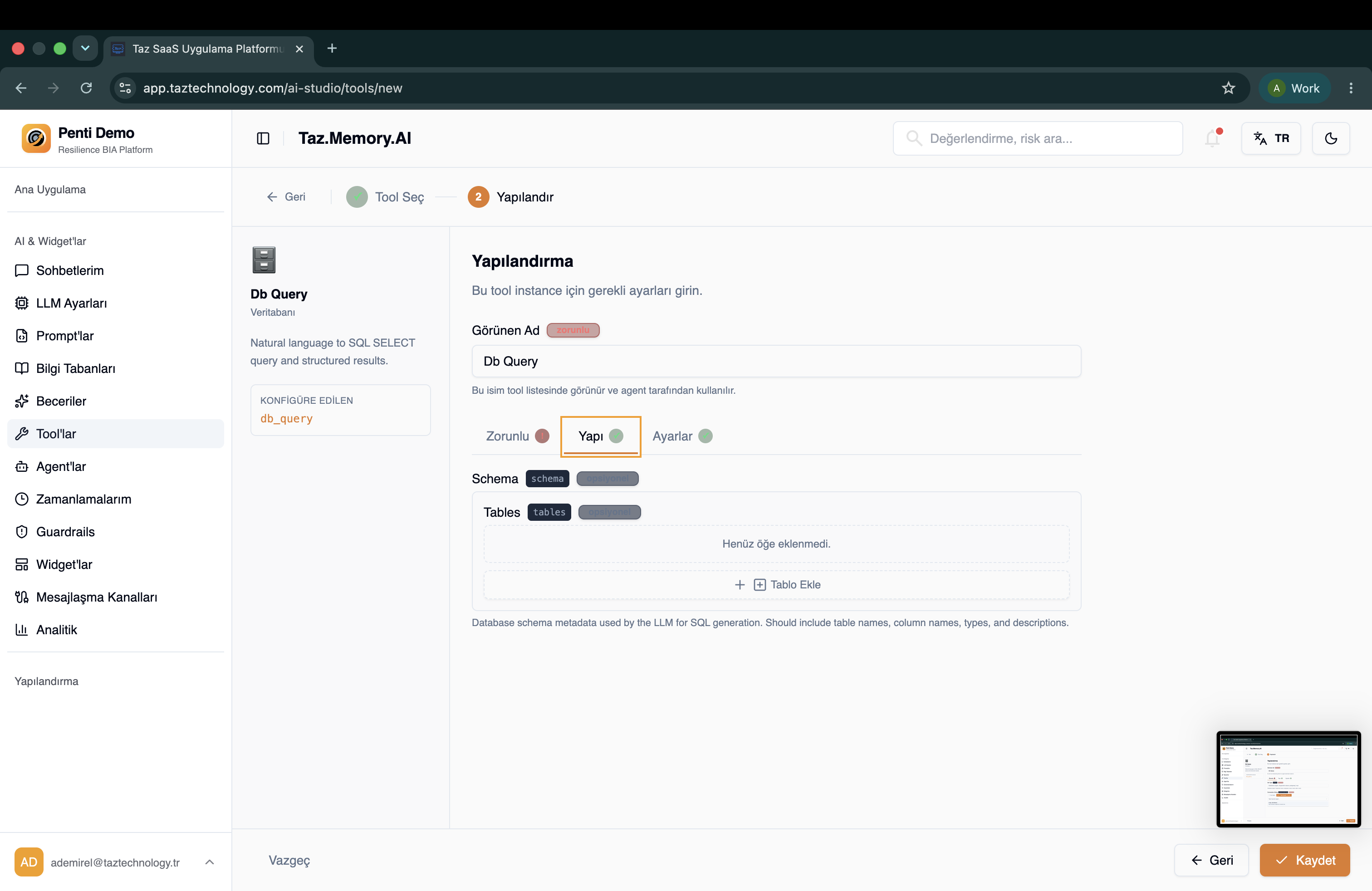1372x891 pixels.
Task: Click the db_query configured label
Action: pos(286,419)
